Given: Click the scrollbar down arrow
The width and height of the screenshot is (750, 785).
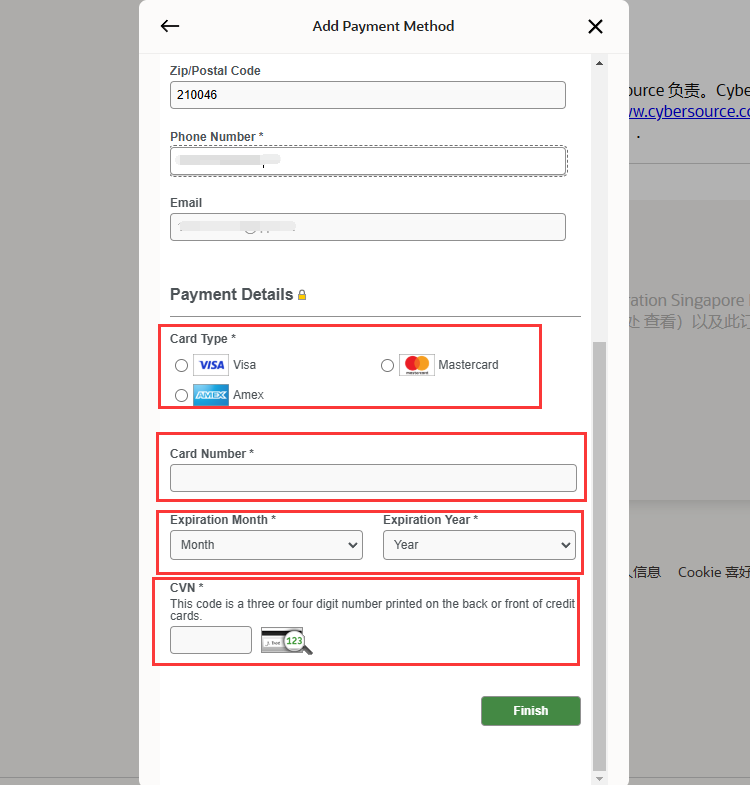Looking at the screenshot, I should pyautogui.click(x=599, y=777).
